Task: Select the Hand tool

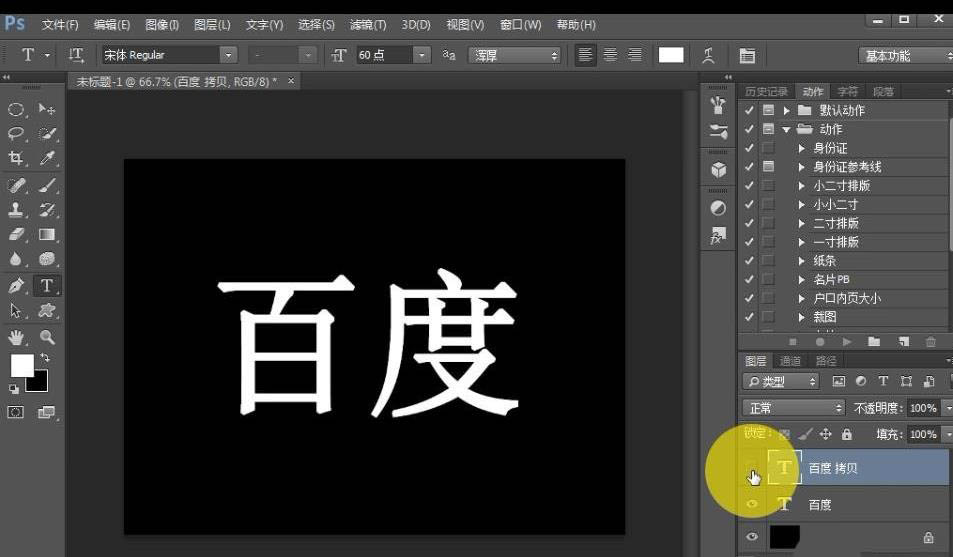Action: pos(16,336)
